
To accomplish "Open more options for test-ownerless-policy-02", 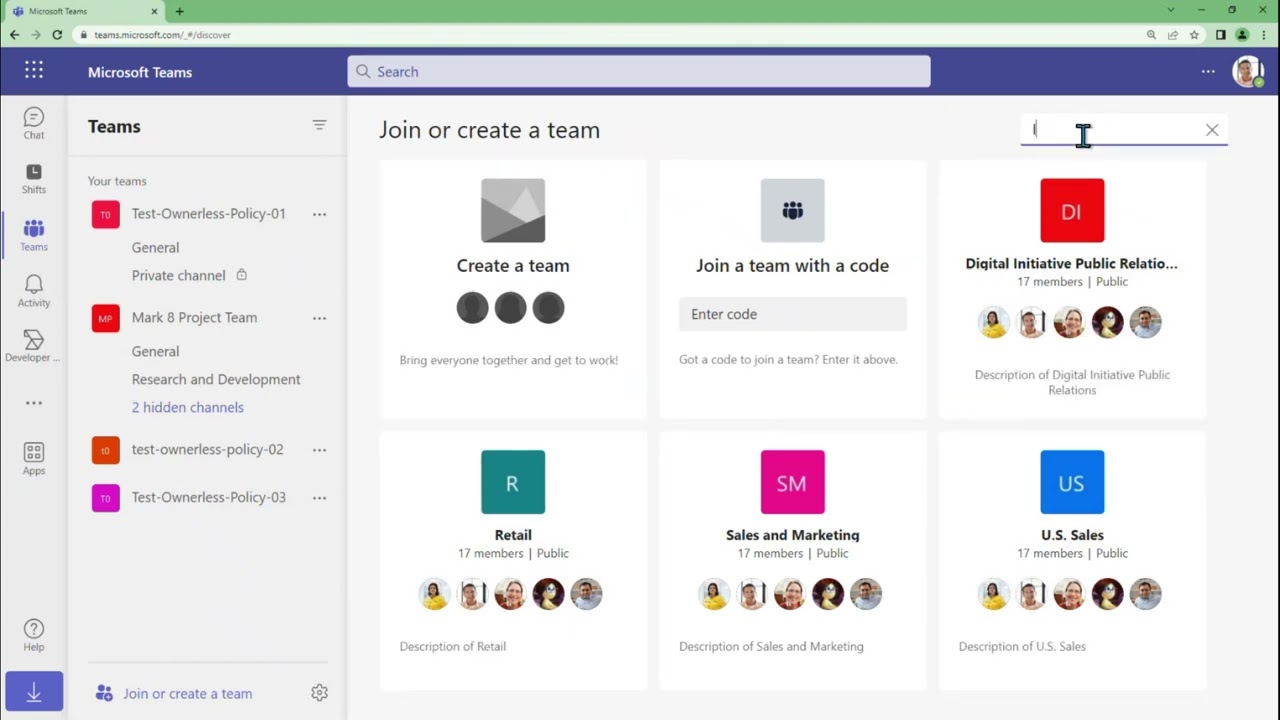I will click(319, 450).
